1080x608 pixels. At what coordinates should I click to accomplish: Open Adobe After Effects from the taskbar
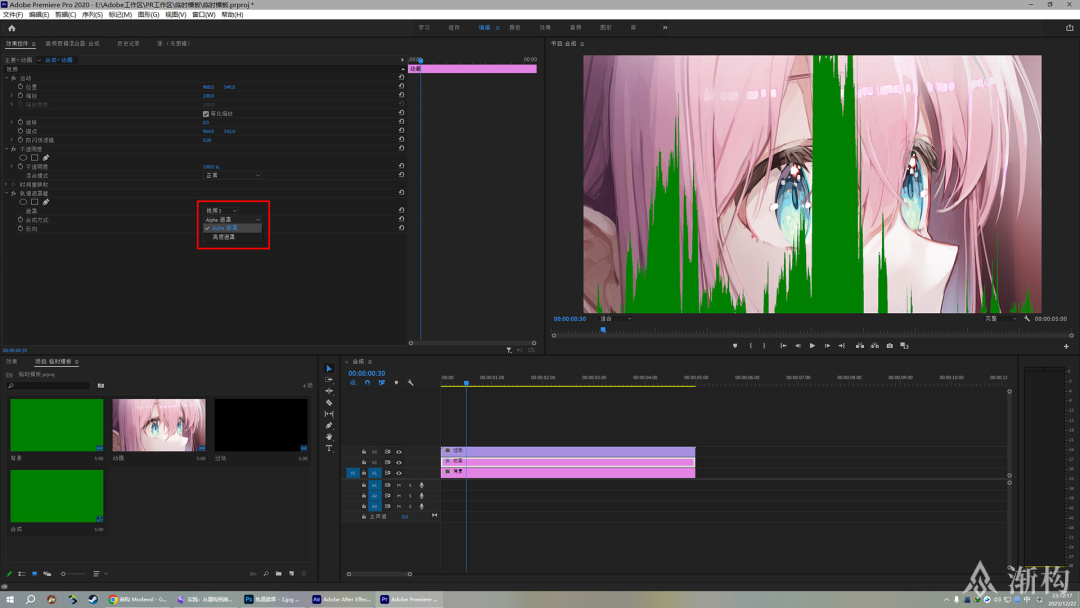[x=341, y=599]
